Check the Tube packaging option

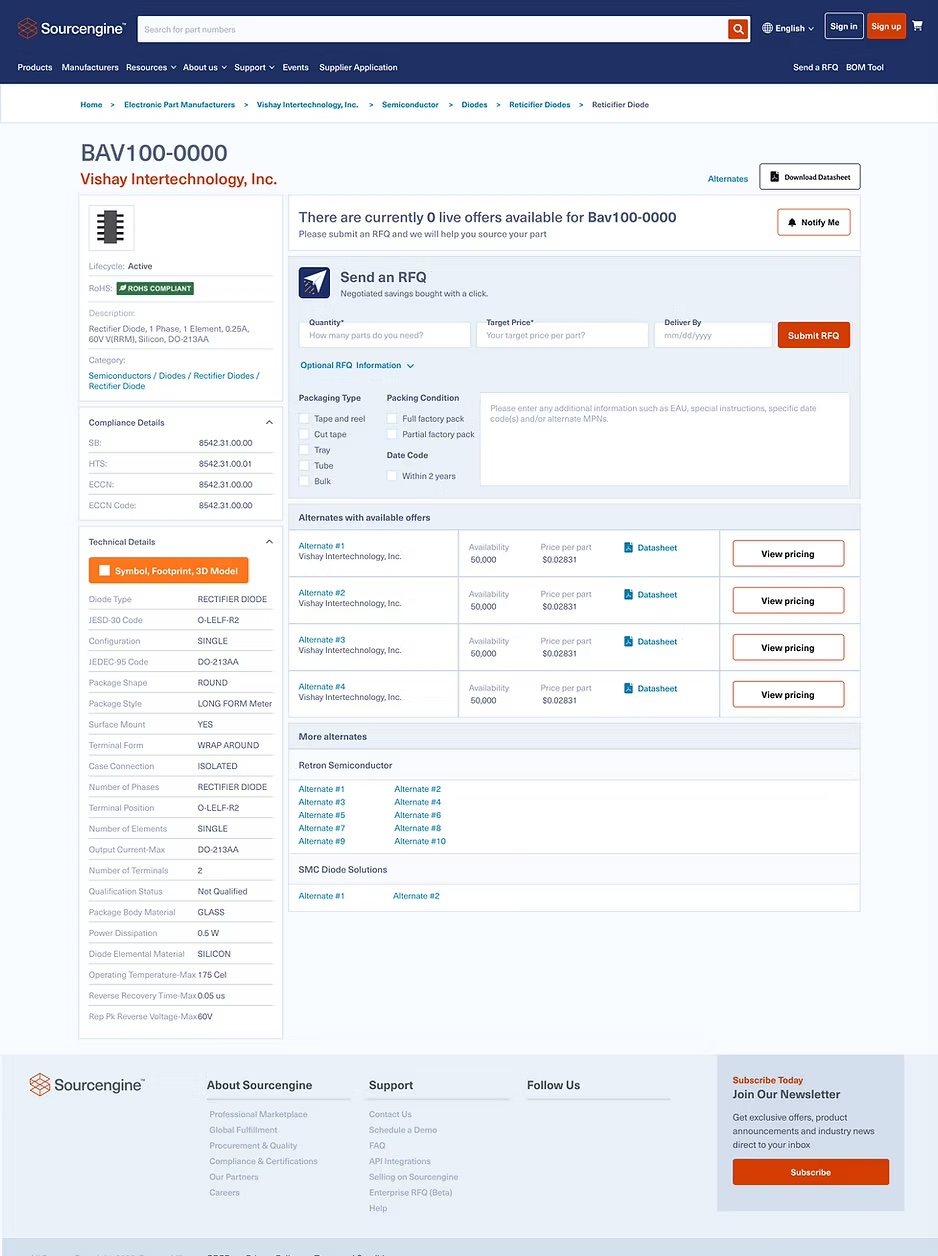tap(304, 465)
